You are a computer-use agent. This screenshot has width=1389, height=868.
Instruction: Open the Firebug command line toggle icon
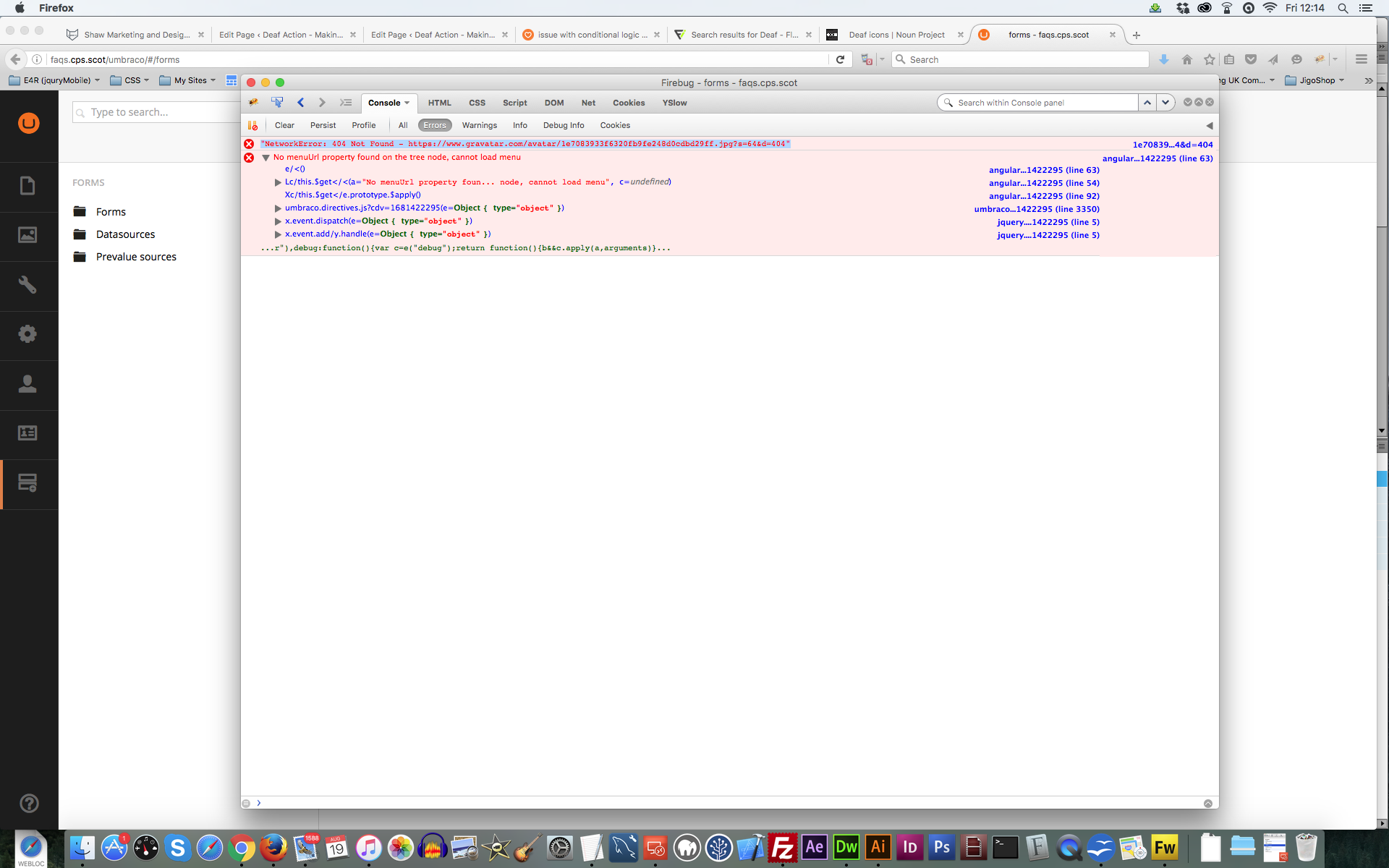tap(346, 103)
